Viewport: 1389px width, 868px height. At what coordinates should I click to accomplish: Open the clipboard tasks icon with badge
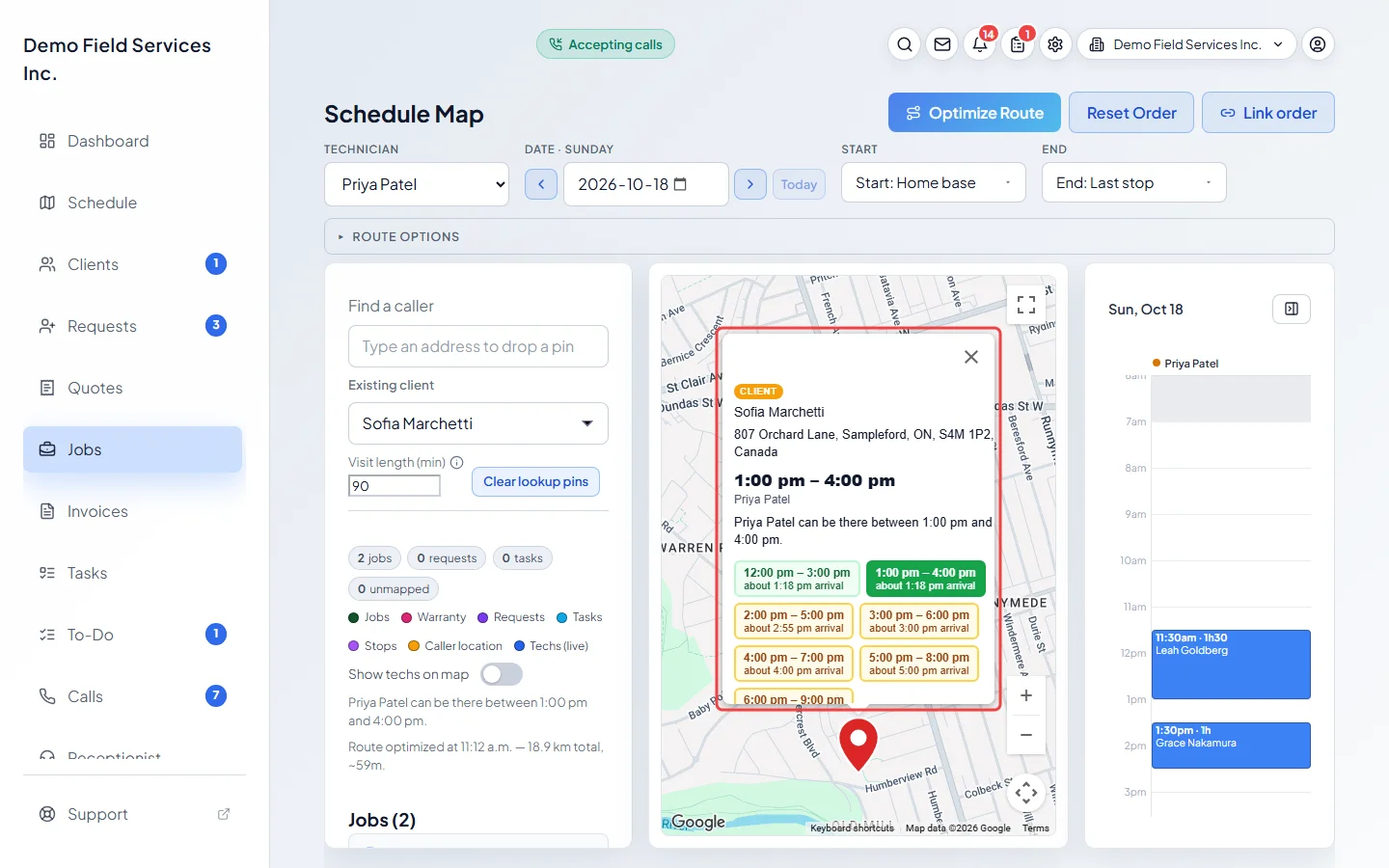[1018, 44]
